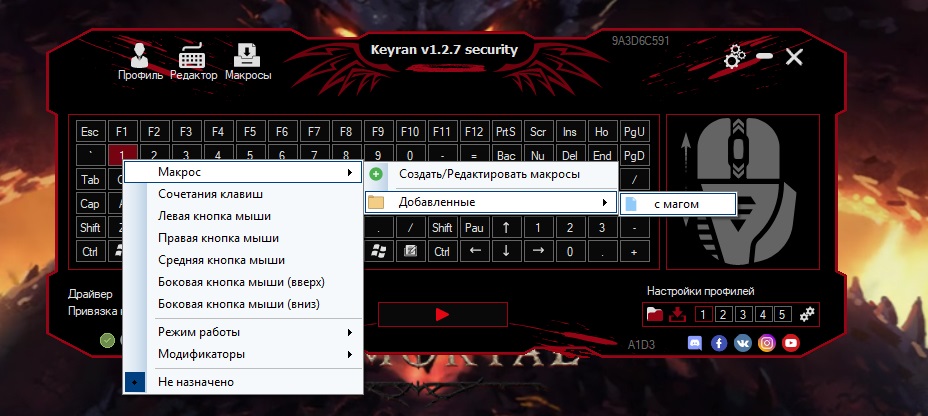Assign Боковая кнопка мыши (вверх)
The height and width of the screenshot is (416, 928).
tap(243, 282)
